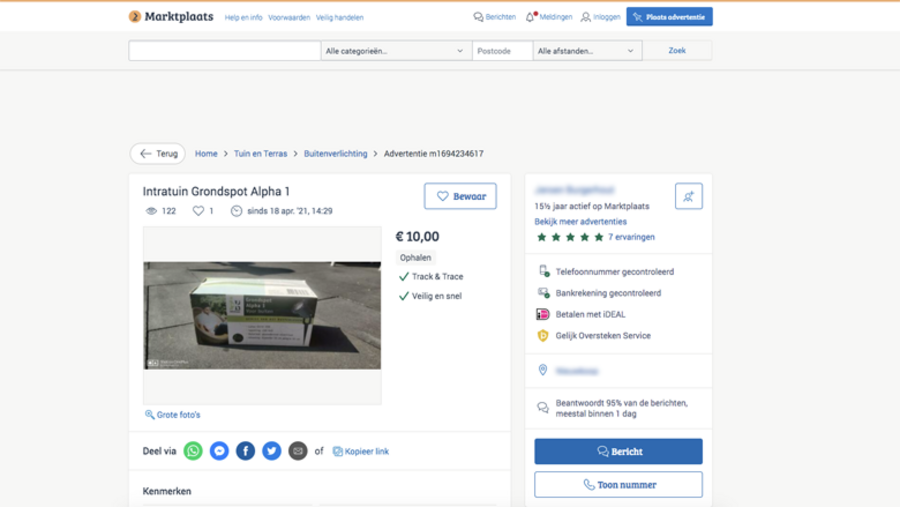
Task: Click the Bankrekening gecontroleerd icon
Action: tap(544, 293)
